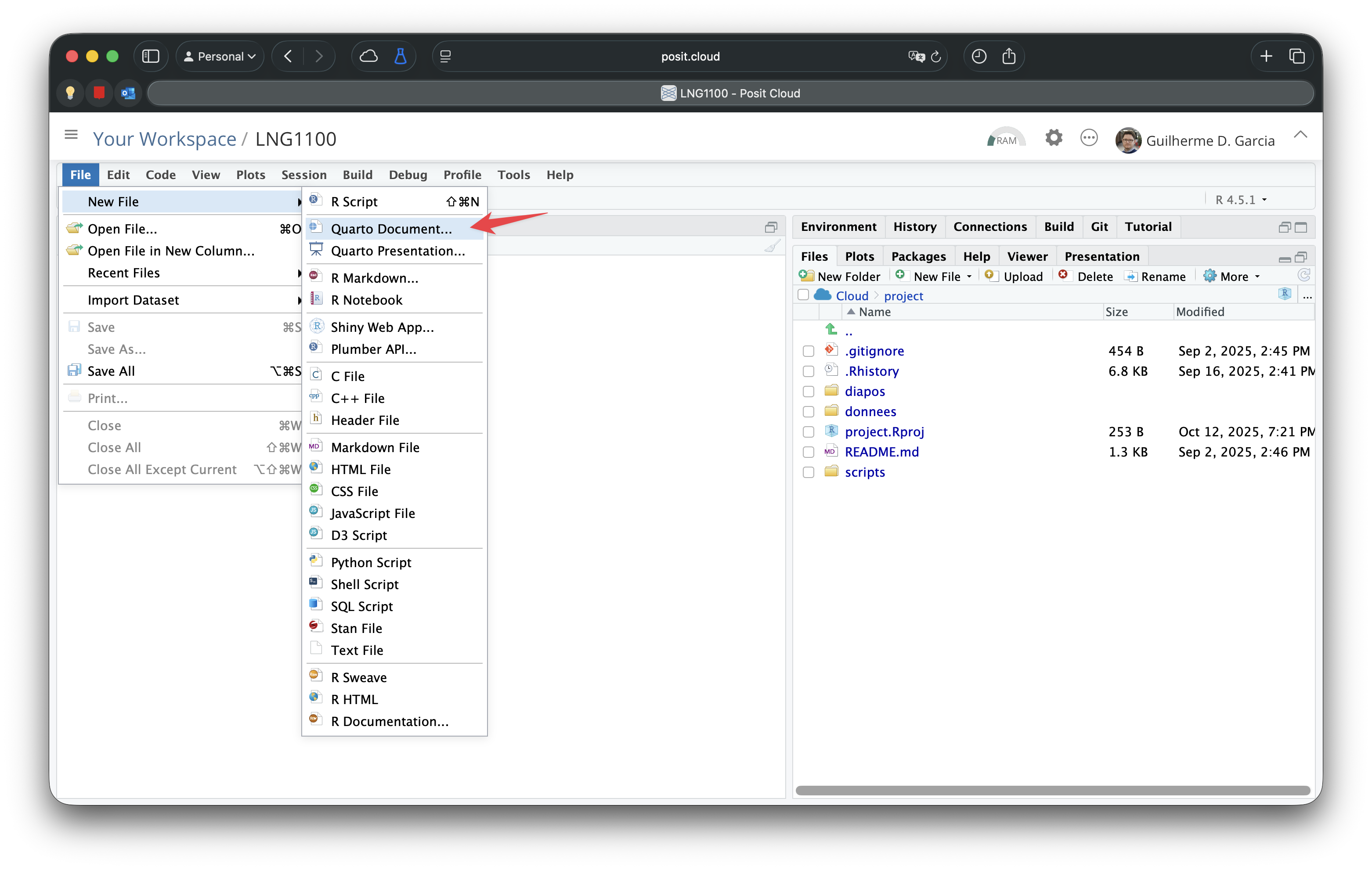Go up to parent directory arrow
Image resolution: width=1372 pixels, height=870 pixels.
[831, 330]
